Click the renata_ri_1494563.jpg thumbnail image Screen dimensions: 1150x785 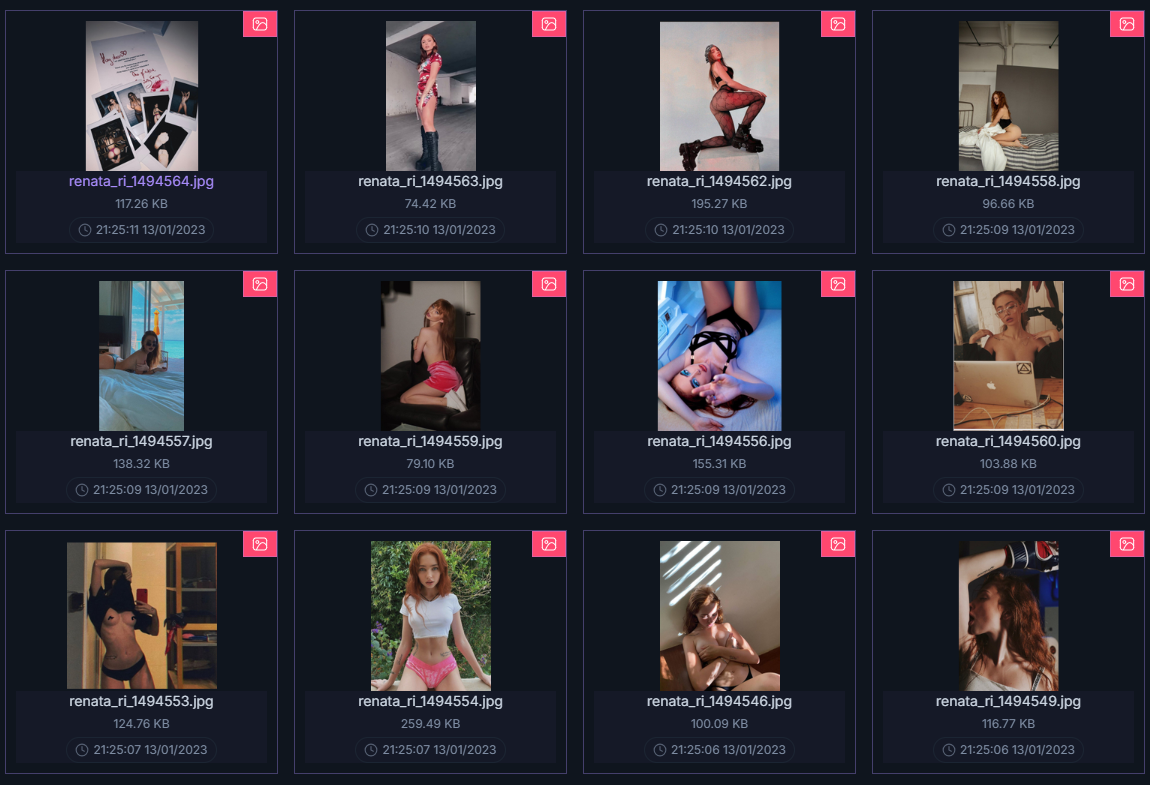click(431, 96)
